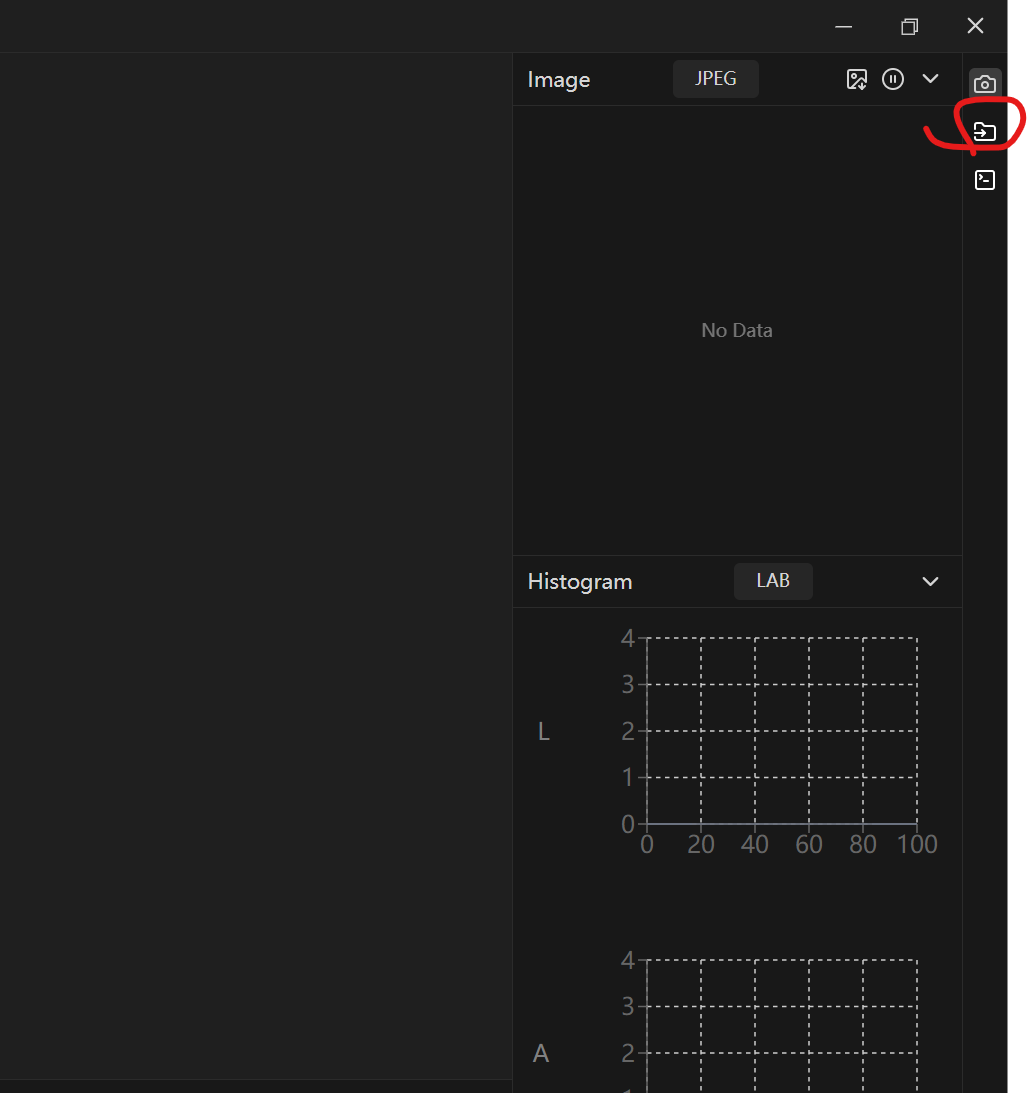The width and height of the screenshot is (1030, 1093).
Task: Open the serial terminal sidebar icon
Action: [x=984, y=180]
